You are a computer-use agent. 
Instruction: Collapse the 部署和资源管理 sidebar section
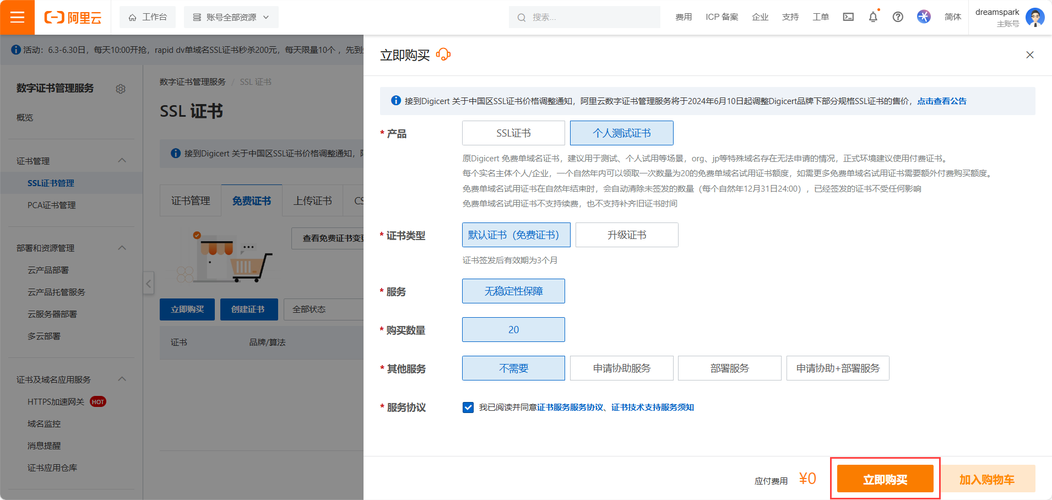tap(122, 248)
